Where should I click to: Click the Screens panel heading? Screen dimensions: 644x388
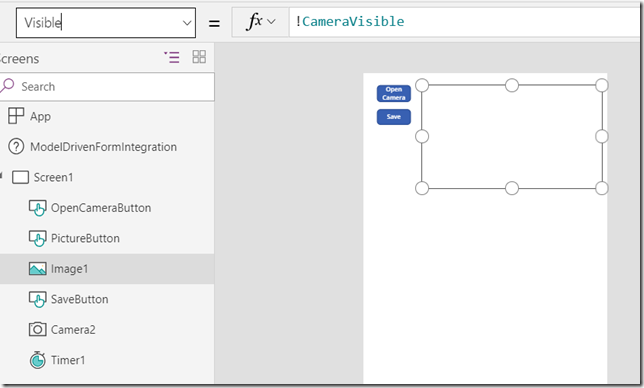tap(19, 59)
